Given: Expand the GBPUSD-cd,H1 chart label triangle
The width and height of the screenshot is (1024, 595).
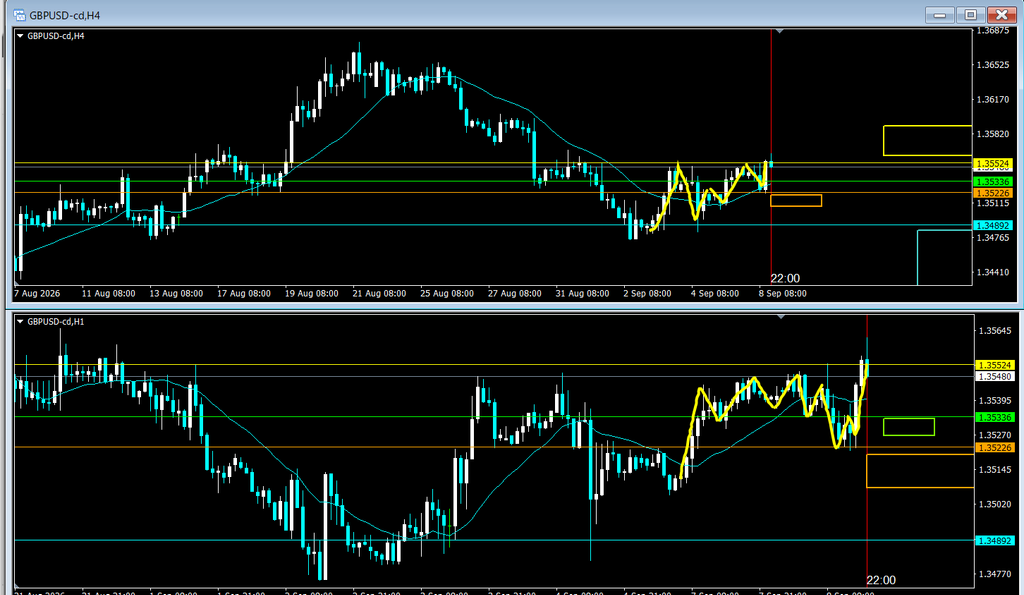Looking at the screenshot, I should [20, 321].
